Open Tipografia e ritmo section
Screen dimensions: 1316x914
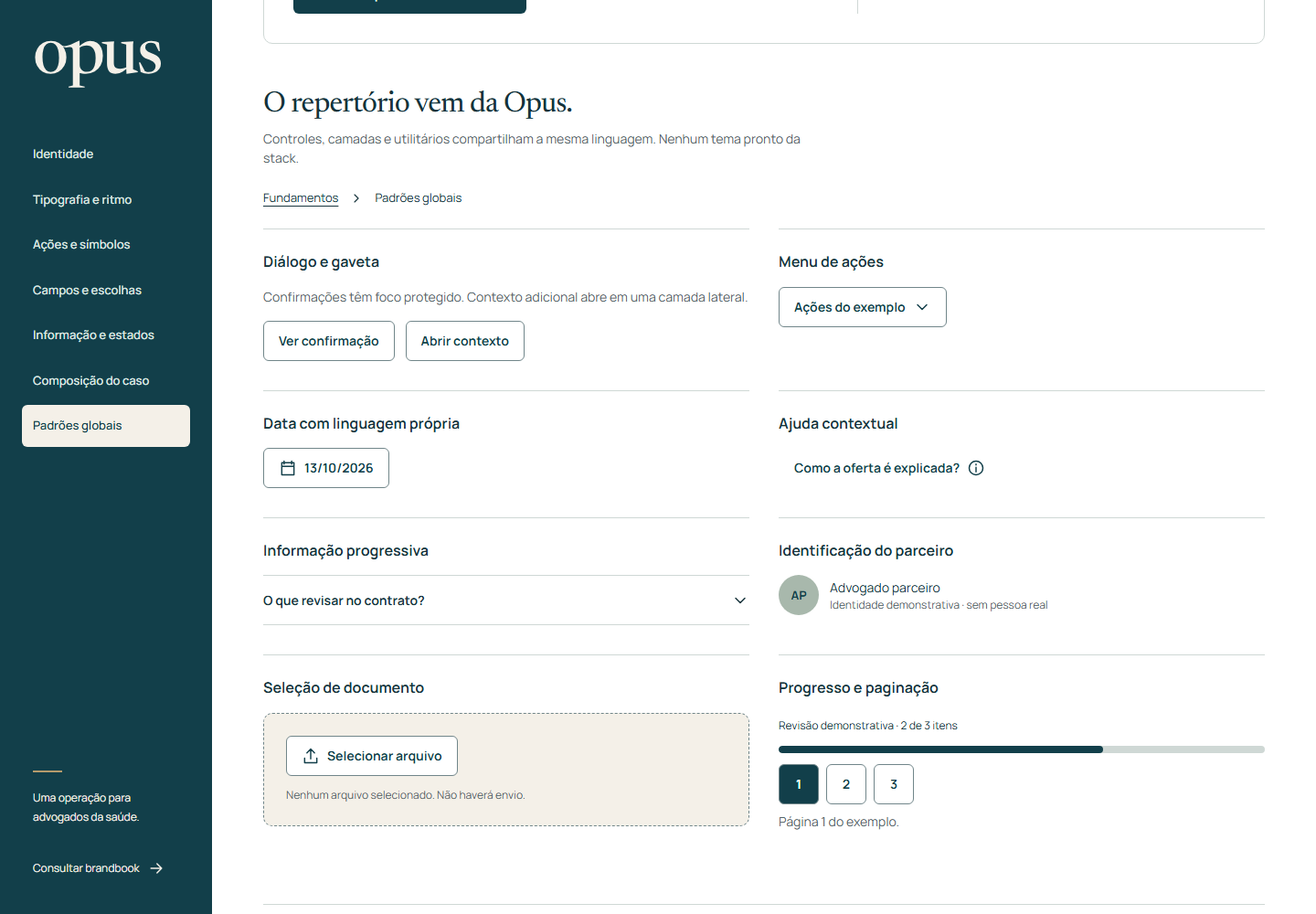(x=106, y=199)
